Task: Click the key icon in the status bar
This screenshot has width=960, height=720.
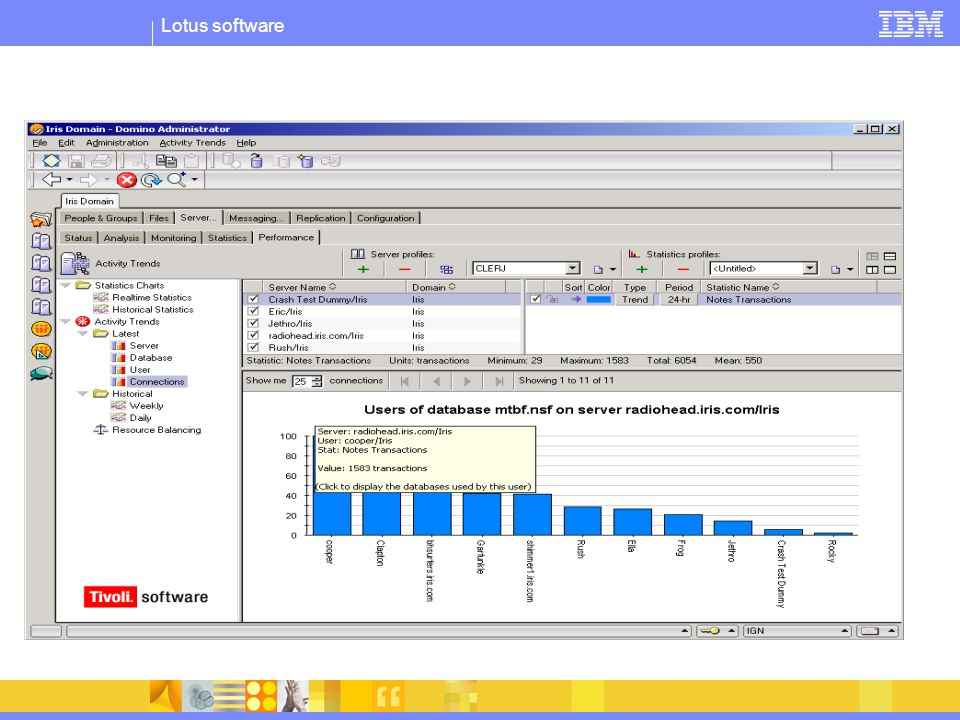Action: [x=710, y=631]
